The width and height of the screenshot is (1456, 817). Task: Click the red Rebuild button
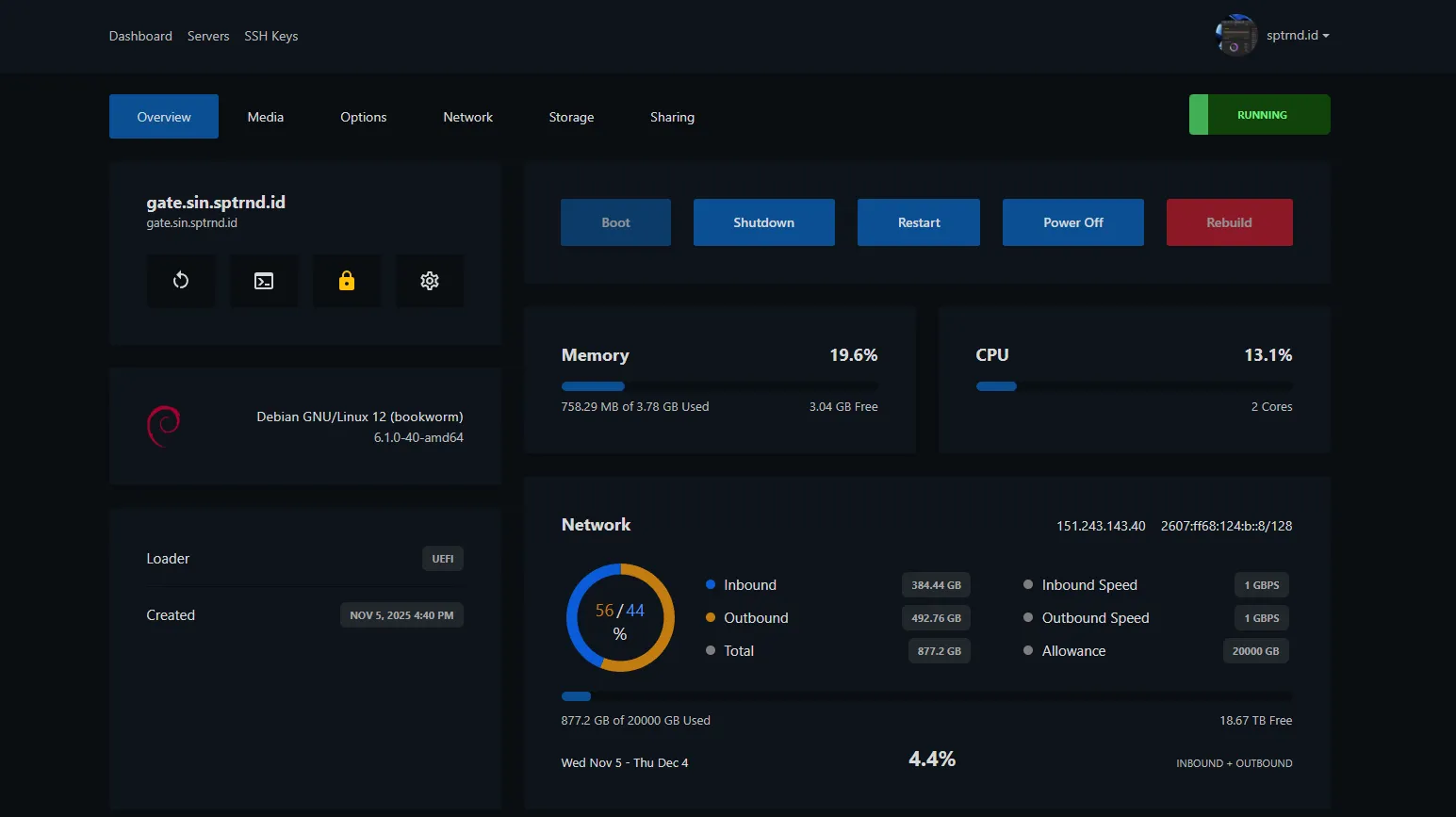tap(1229, 222)
